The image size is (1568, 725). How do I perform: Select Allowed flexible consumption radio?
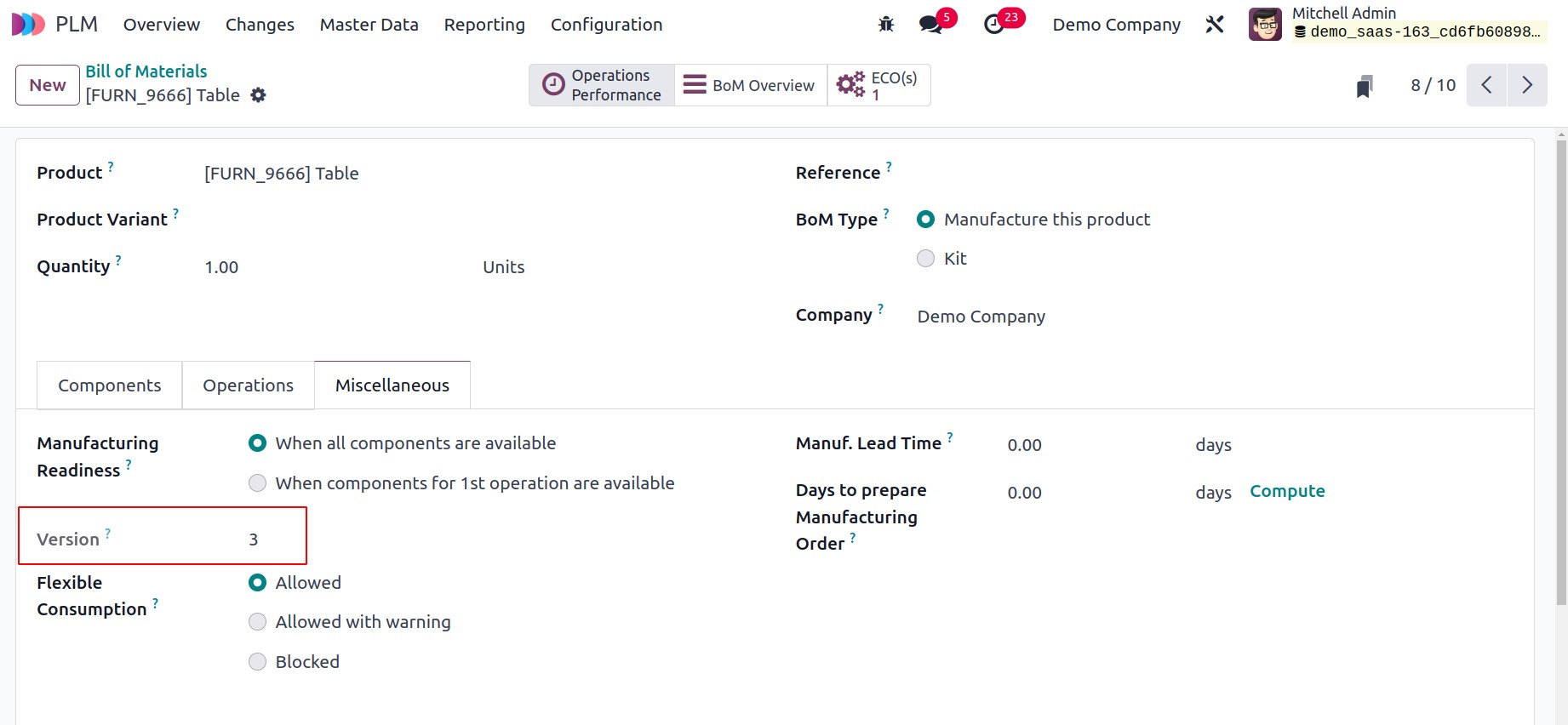[257, 583]
